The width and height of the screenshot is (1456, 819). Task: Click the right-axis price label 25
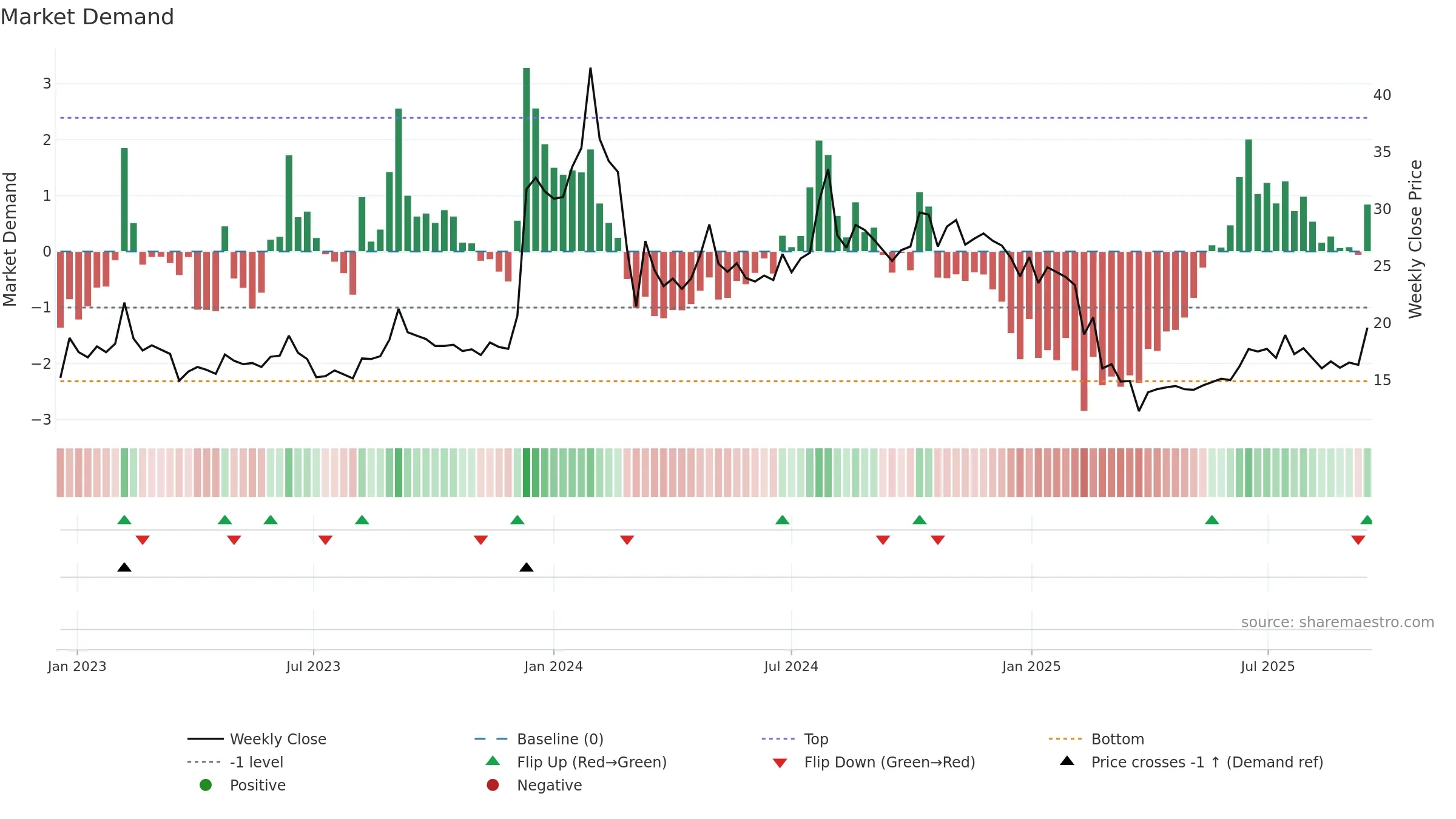1383,266
